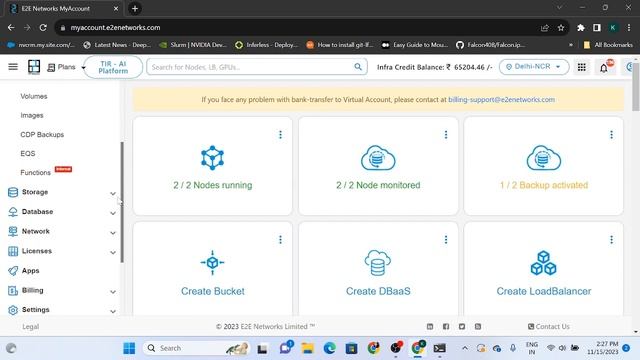Click 1 / 2 Backup activated text
The height and width of the screenshot is (360, 640).
(x=544, y=185)
